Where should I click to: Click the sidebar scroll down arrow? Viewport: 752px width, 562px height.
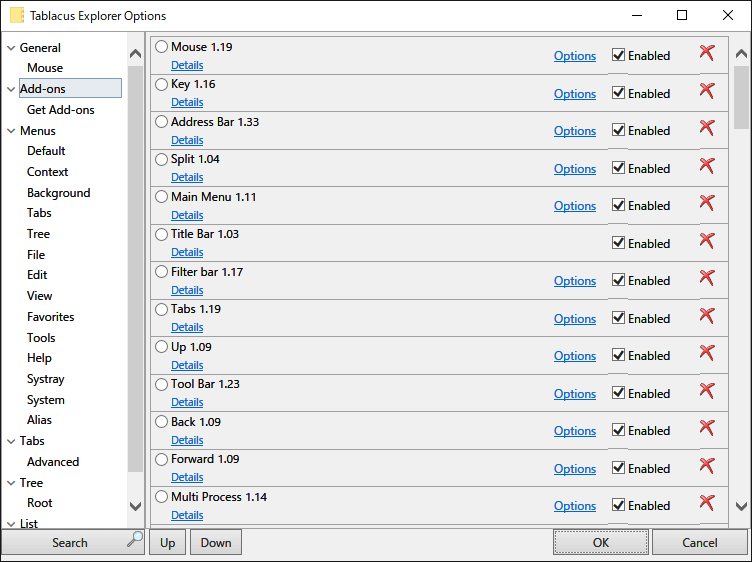(x=136, y=506)
